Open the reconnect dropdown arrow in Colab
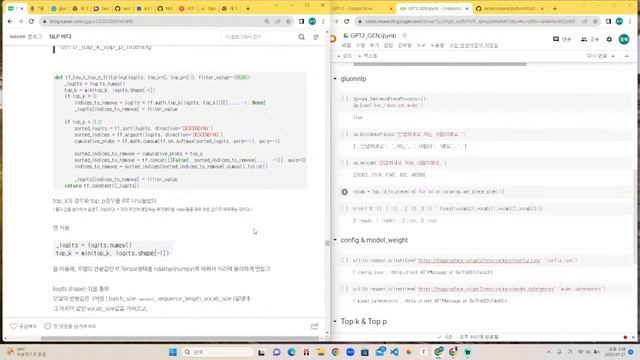Image resolution: width=640 pixels, height=360 pixels. click(613, 56)
